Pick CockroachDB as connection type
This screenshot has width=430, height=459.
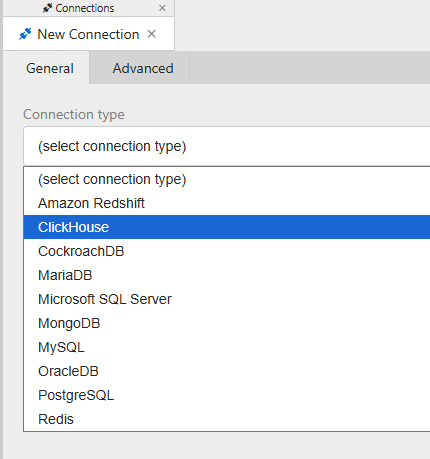(227, 251)
